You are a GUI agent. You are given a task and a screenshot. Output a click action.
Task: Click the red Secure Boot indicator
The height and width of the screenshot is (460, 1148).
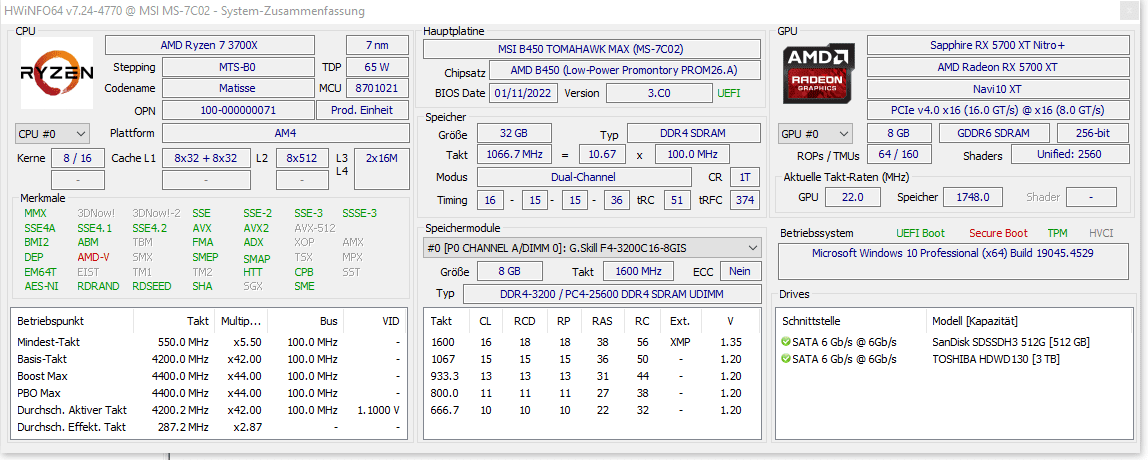(x=999, y=233)
